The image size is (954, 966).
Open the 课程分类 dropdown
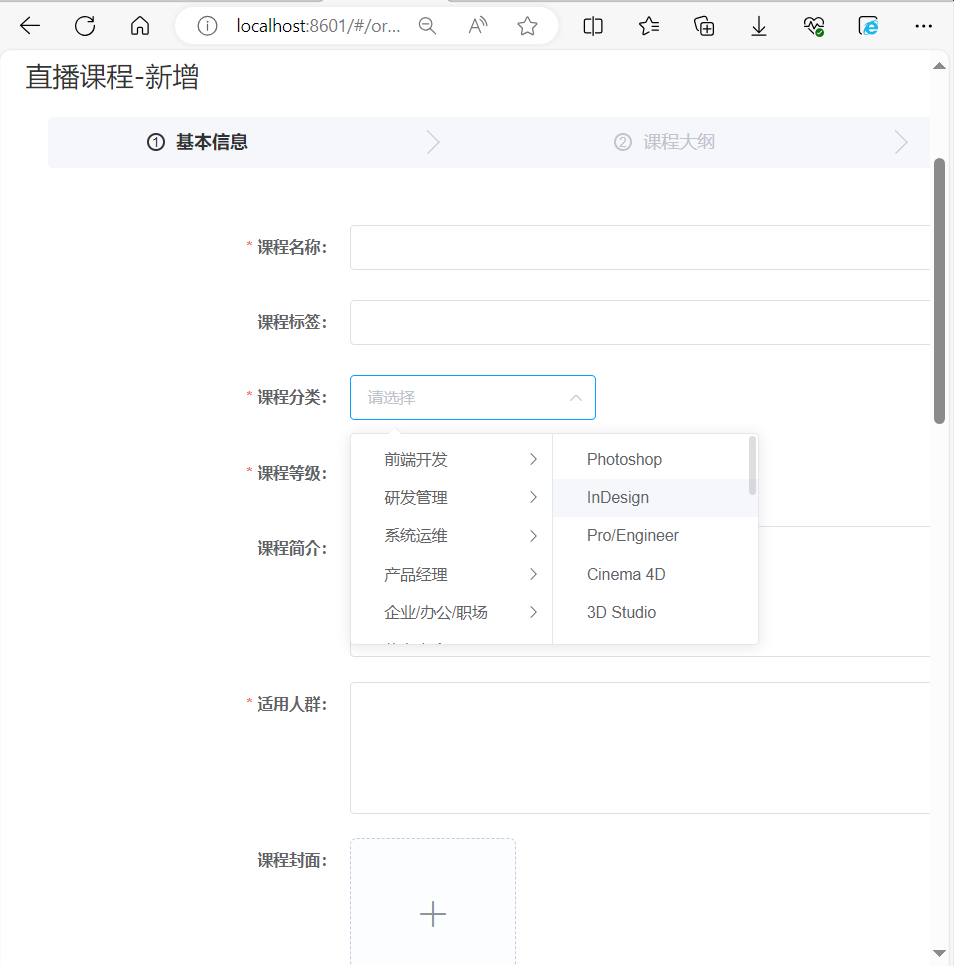(472, 397)
